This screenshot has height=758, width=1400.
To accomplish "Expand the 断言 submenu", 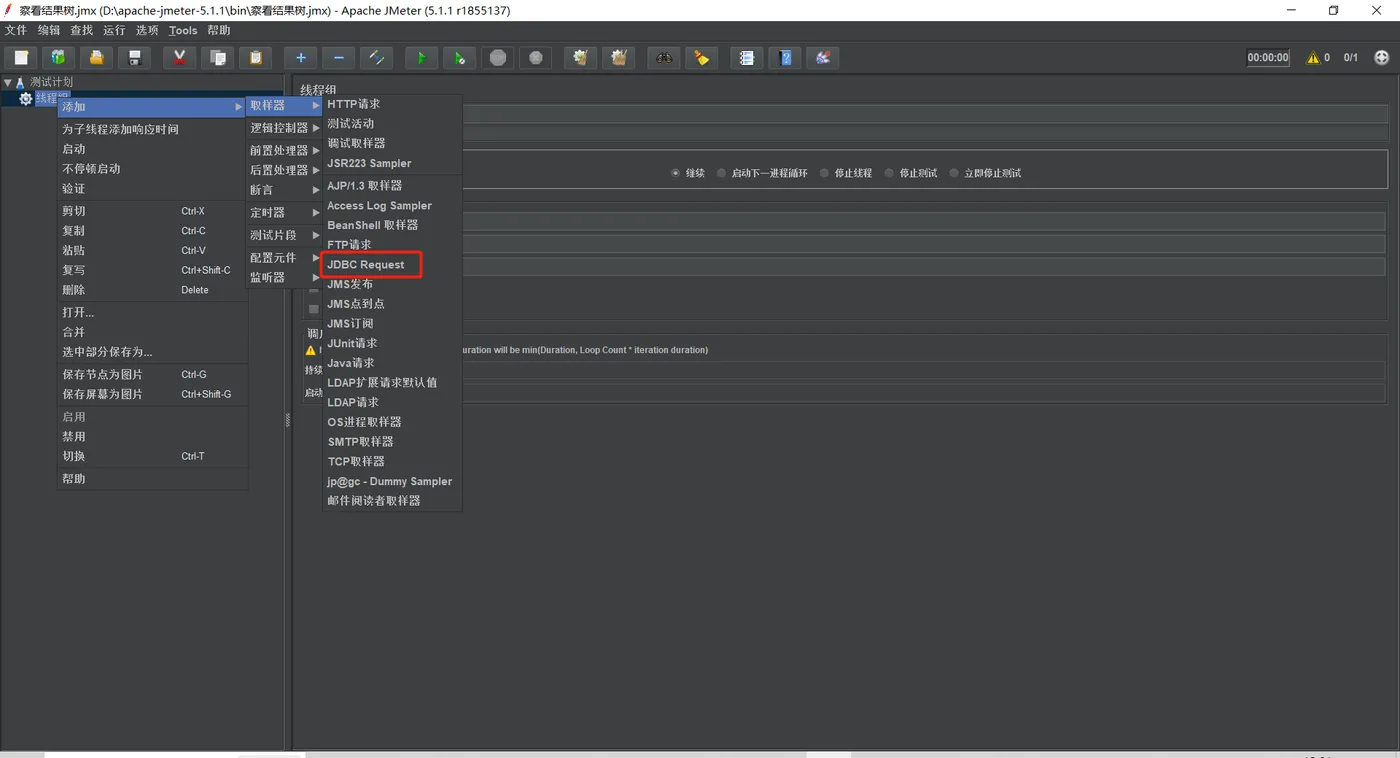I will [284, 190].
